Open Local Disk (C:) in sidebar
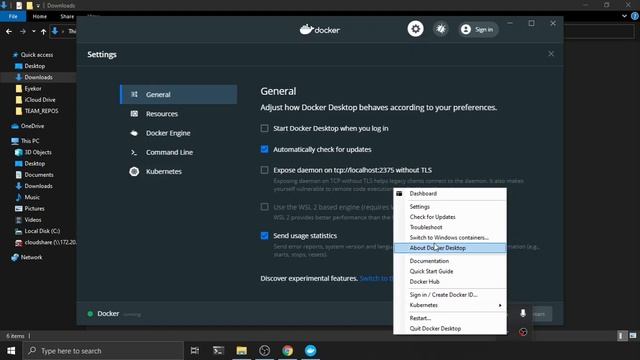Viewport: 640px width, 360px height. 42,231
